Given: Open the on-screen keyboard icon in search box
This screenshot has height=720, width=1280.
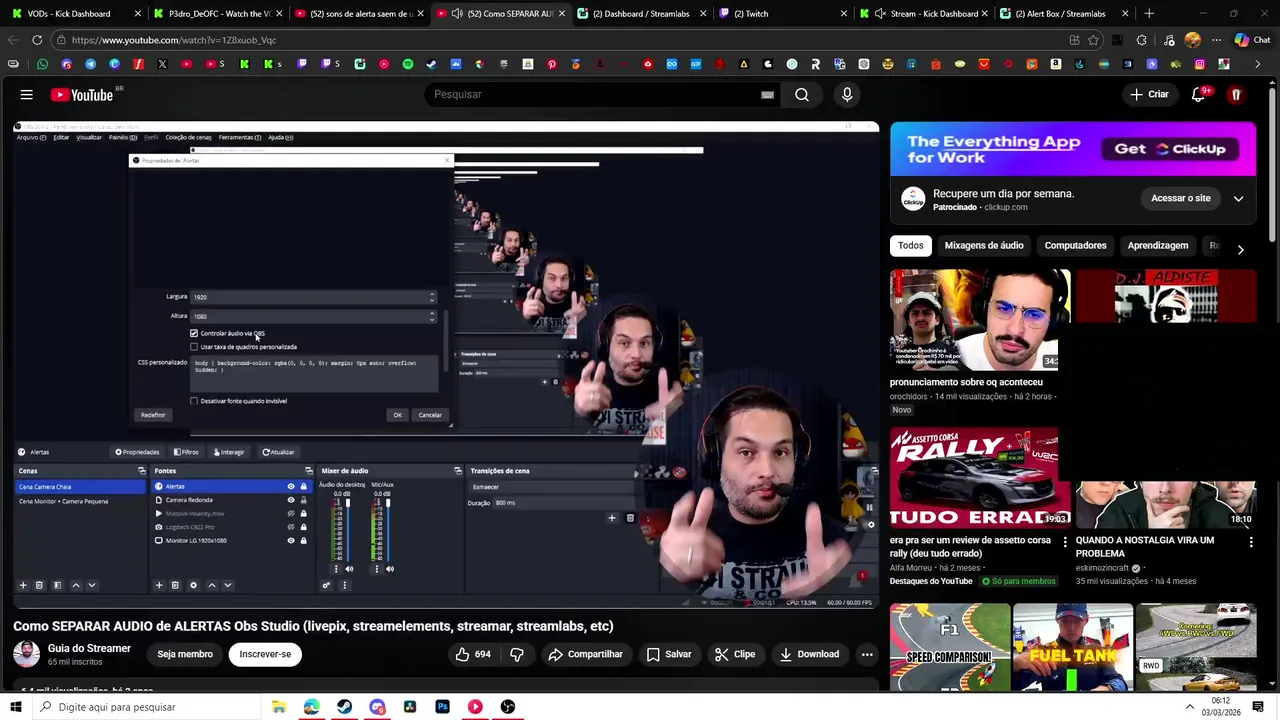Looking at the screenshot, I should tap(767, 95).
